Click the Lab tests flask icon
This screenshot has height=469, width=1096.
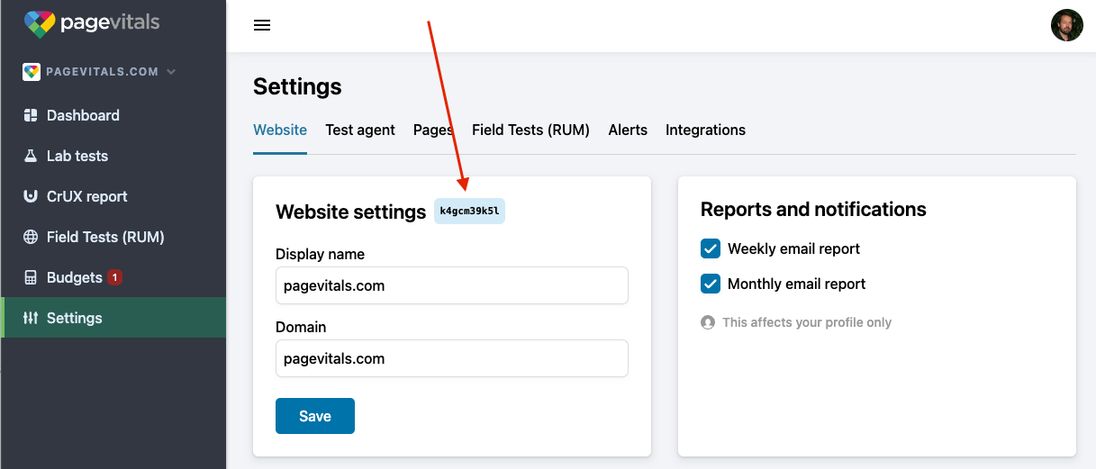coord(30,156)
